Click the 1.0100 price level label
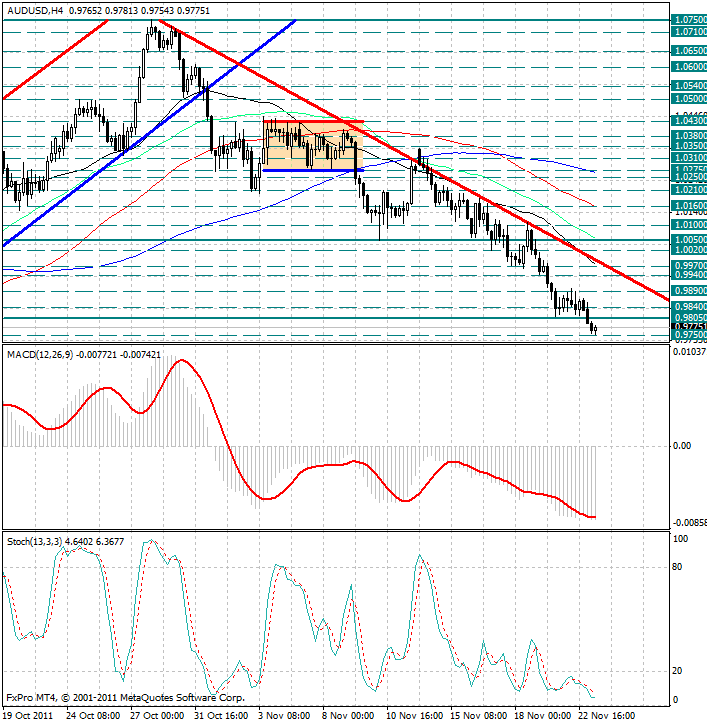The height and width of the screenshot is (723, 707). coord(689,225)
